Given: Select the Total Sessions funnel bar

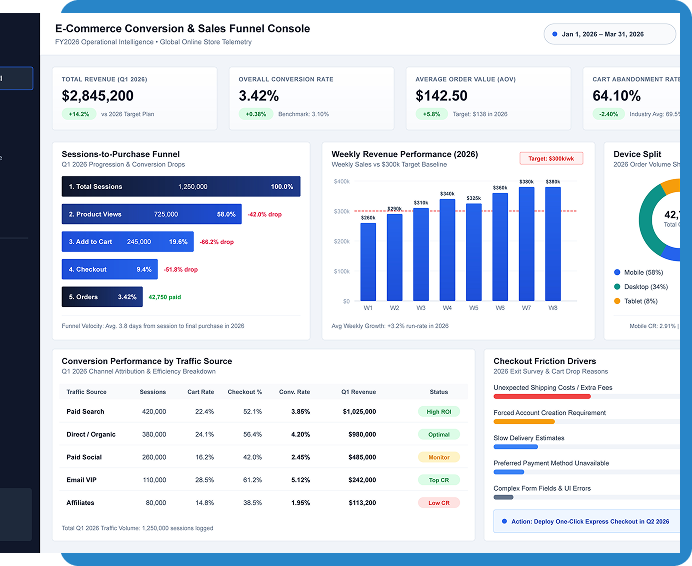Looking at the screenshot, I should [x=181, y=186].
